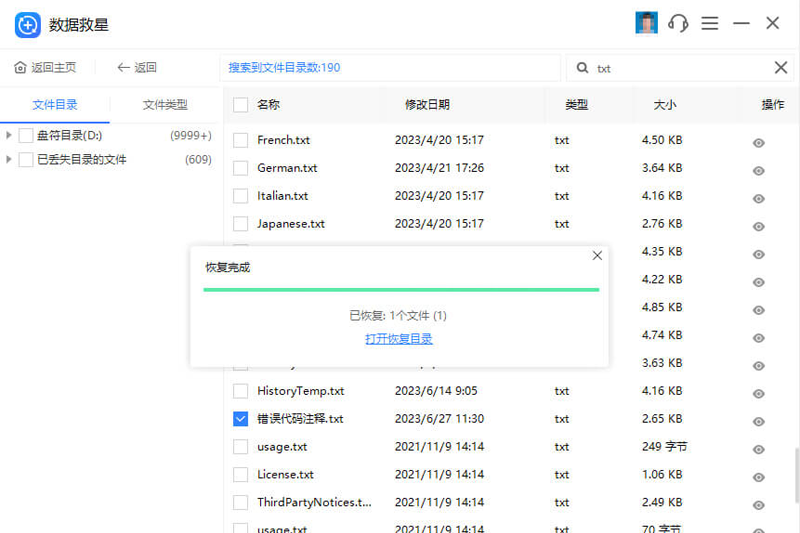Close the 恢复完成 dialog
The image size is (800, 533).
597,256
